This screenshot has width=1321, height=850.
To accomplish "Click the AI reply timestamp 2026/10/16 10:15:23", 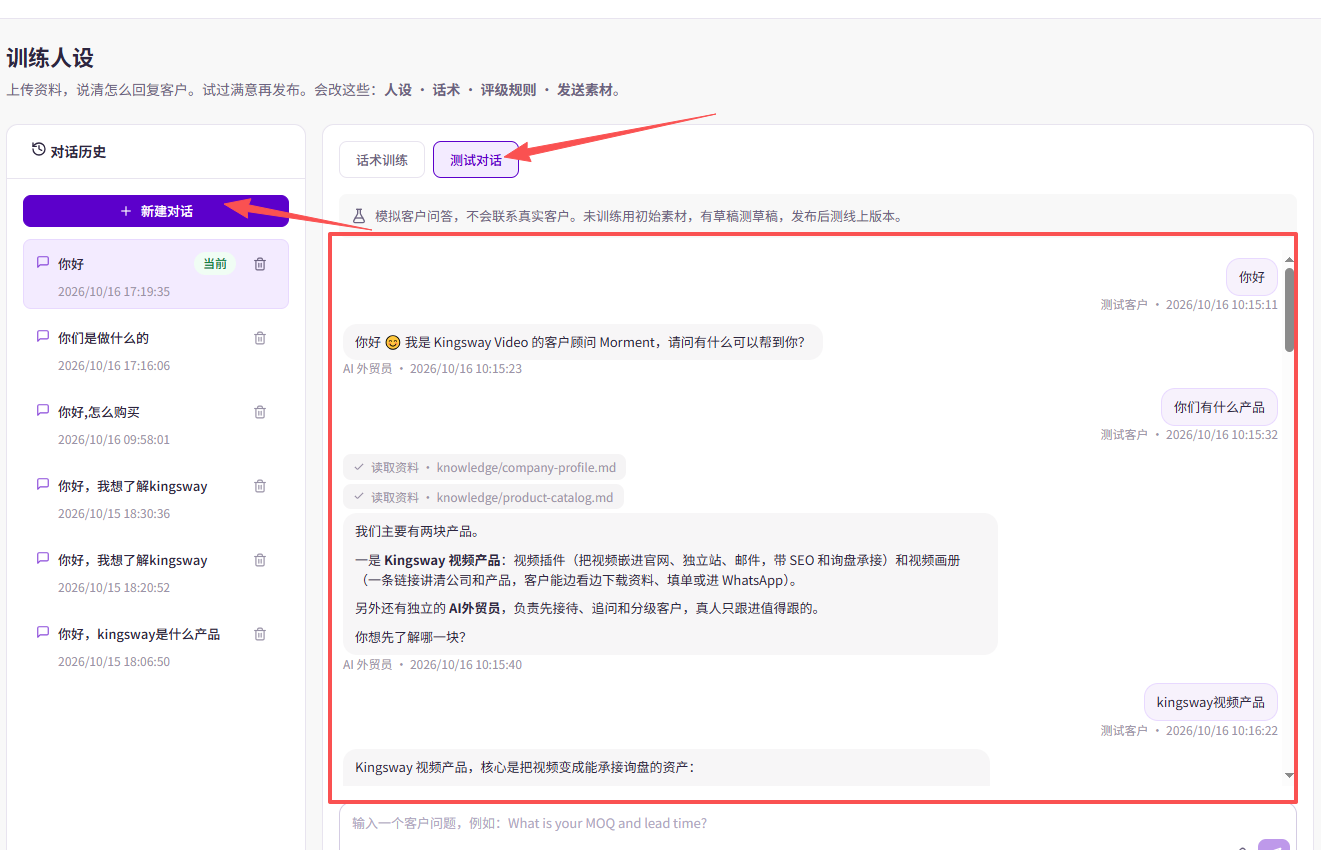I will click(x=466, y=368).
